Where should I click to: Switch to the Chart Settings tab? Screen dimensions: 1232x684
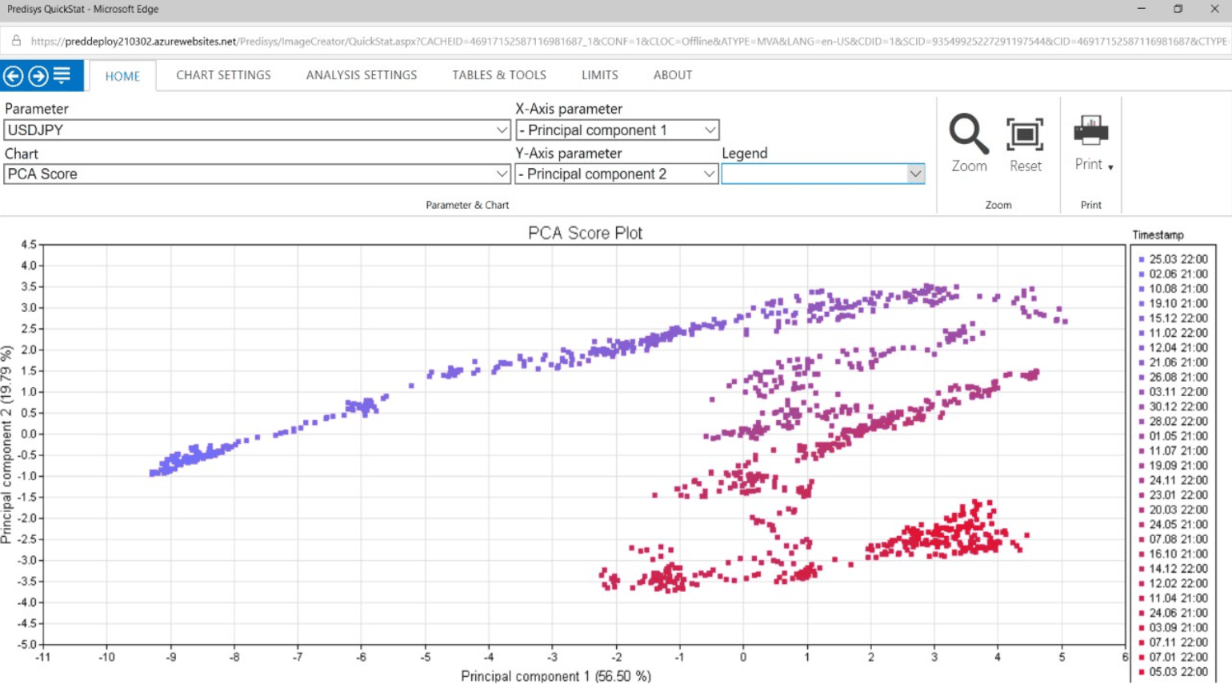223,75
